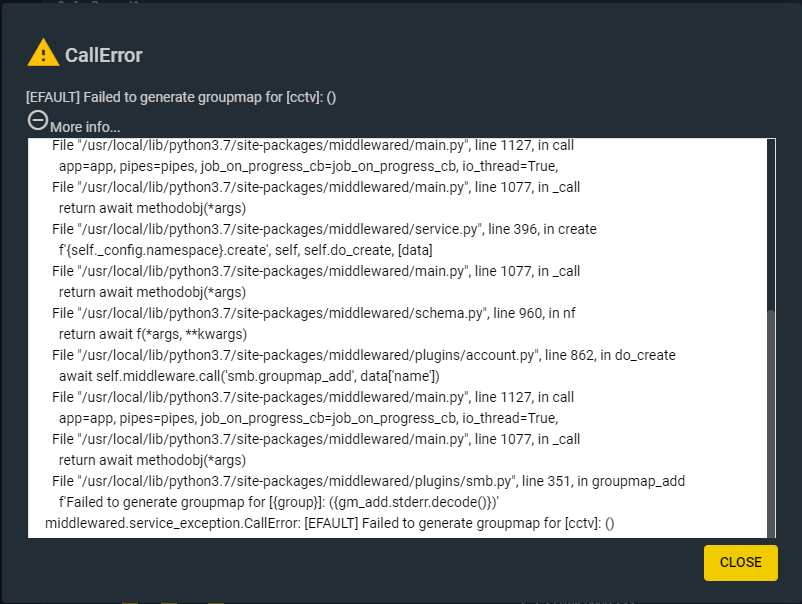Click the yellow warning triangle icon
Screen dimensions: 802x604
pyautogui.click(x=43, y=53)
